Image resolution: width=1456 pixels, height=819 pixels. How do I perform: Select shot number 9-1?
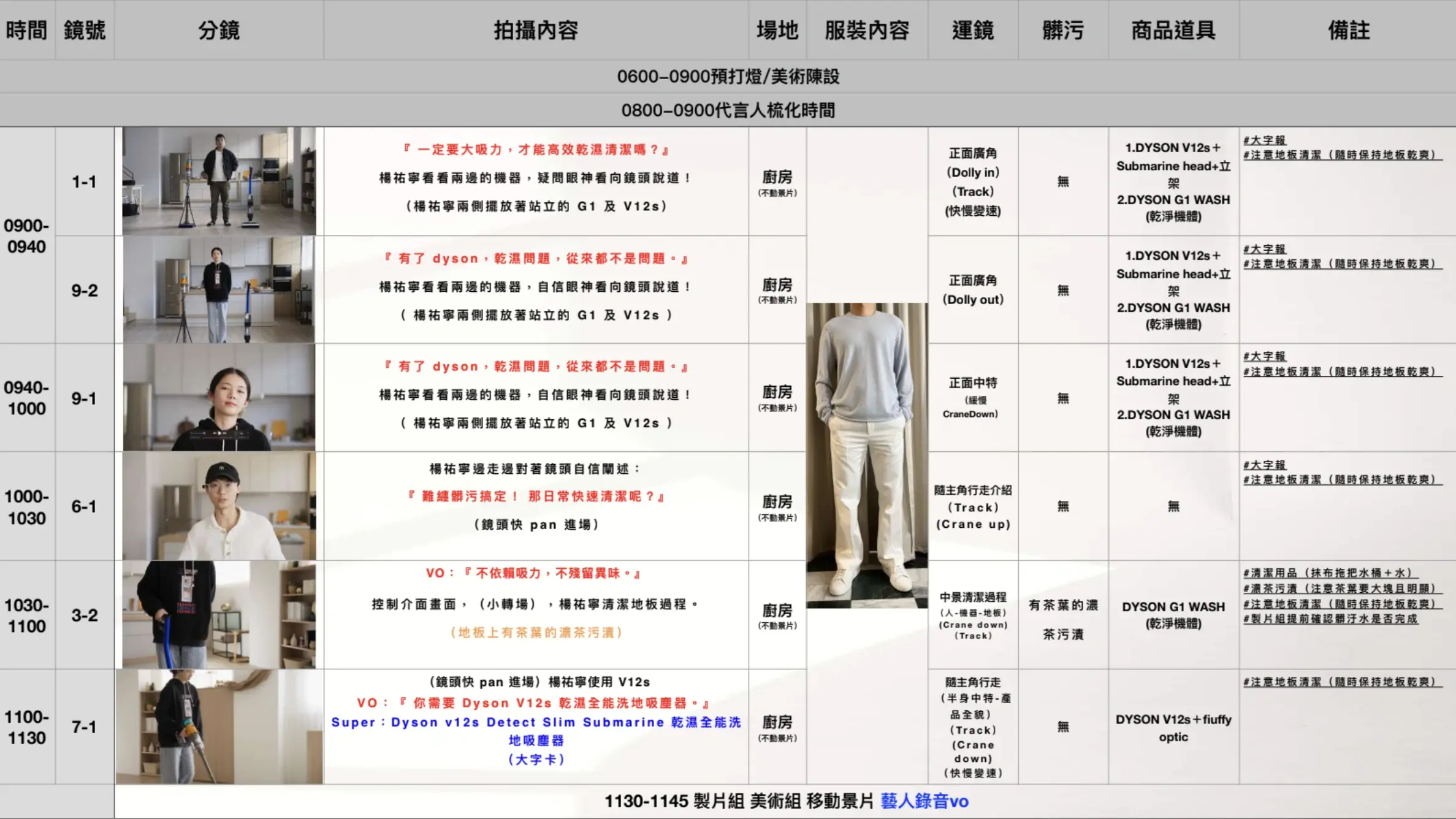tap(84, 398)
